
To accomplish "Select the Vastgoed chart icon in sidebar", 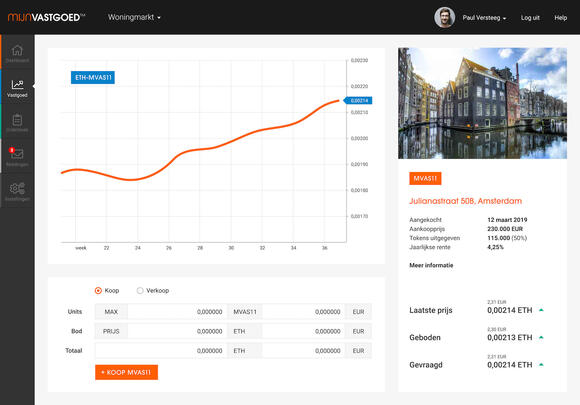I will point(17,85).
